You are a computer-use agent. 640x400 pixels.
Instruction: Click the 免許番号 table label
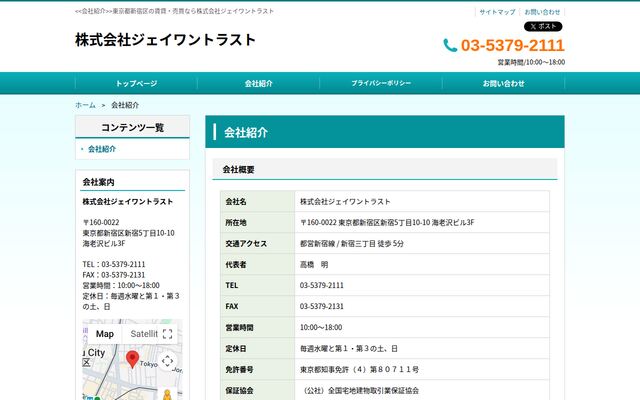point(239,369)
